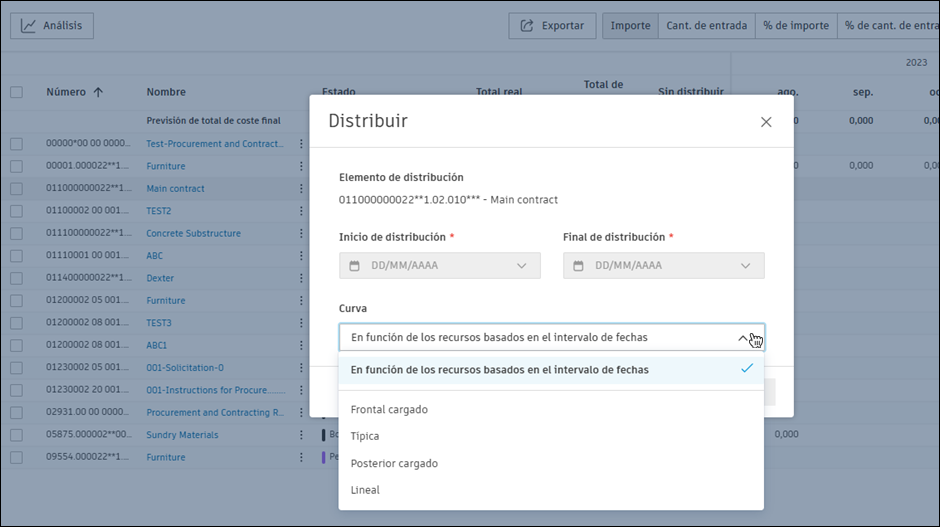
Task: Open the more menu for 00001.000022 Furniture row
Action: pos(301,166)
